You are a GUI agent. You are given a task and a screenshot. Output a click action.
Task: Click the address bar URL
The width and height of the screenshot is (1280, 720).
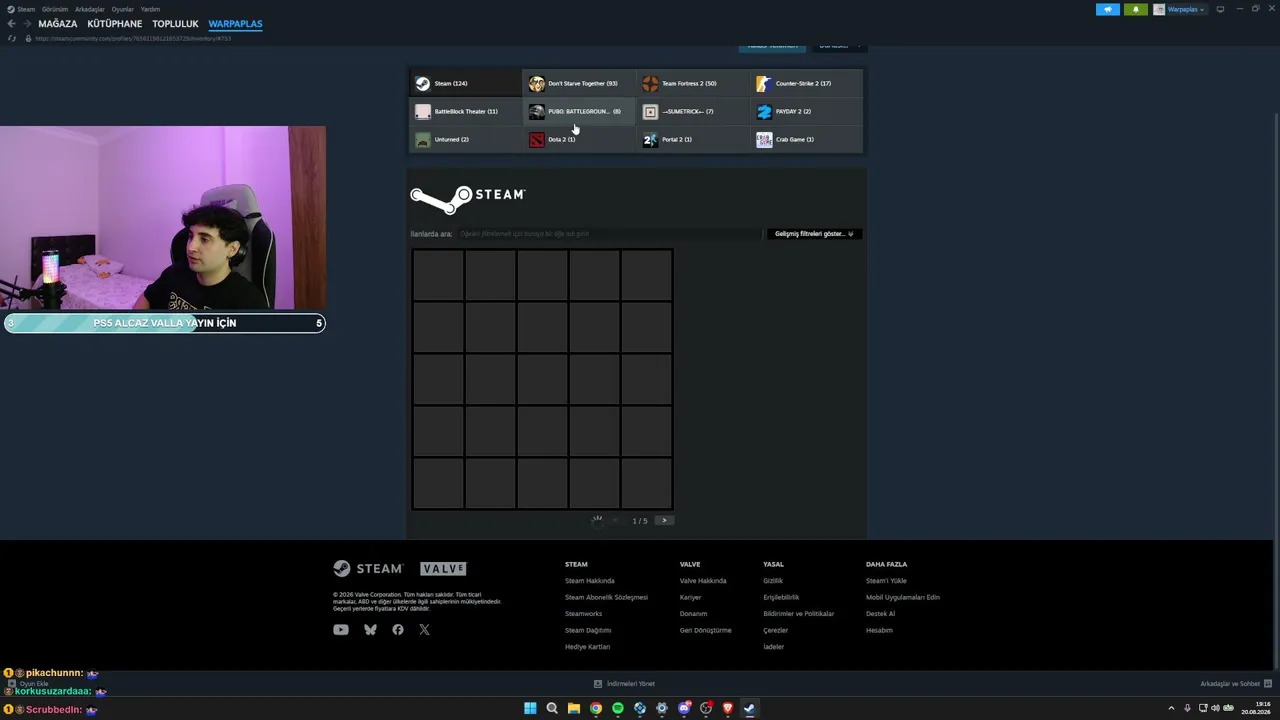pyautogui.click(x=133, y=38)
